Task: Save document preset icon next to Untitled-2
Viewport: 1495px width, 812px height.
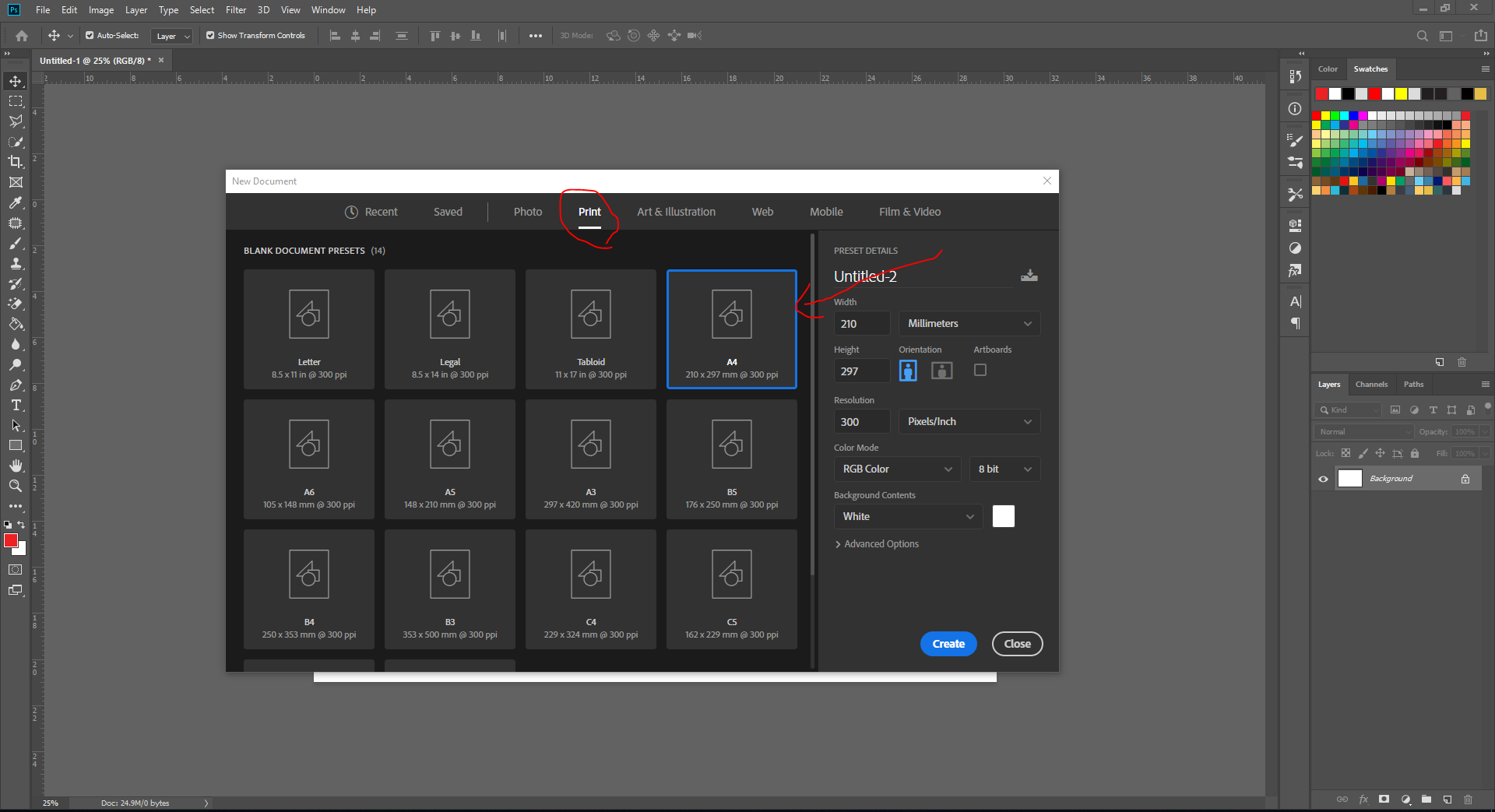Action: coord(1029,276)
